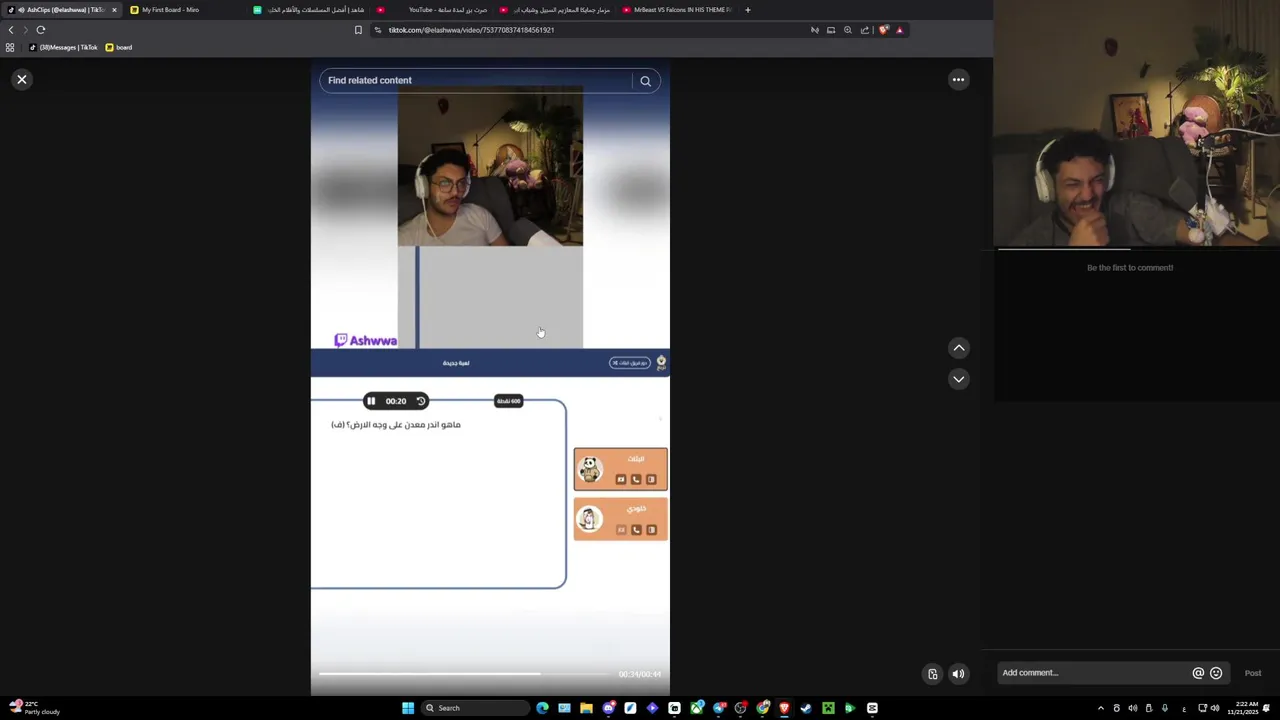Bookmark this page using the bookmark icon
Viewport: 1280px width, 720px height.
coord(358,30)
